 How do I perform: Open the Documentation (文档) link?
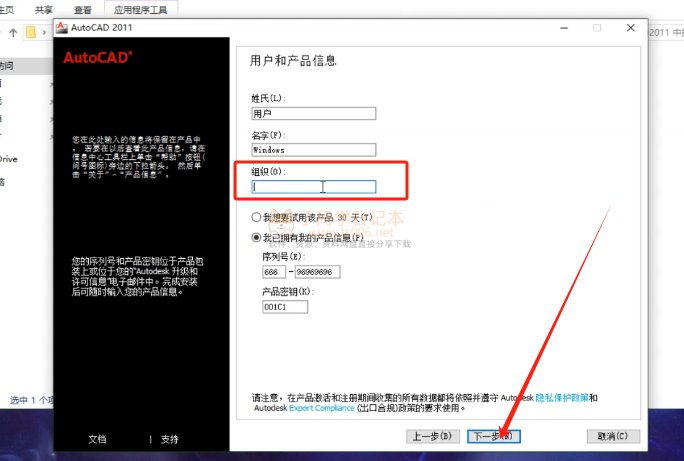coord(97,439)
